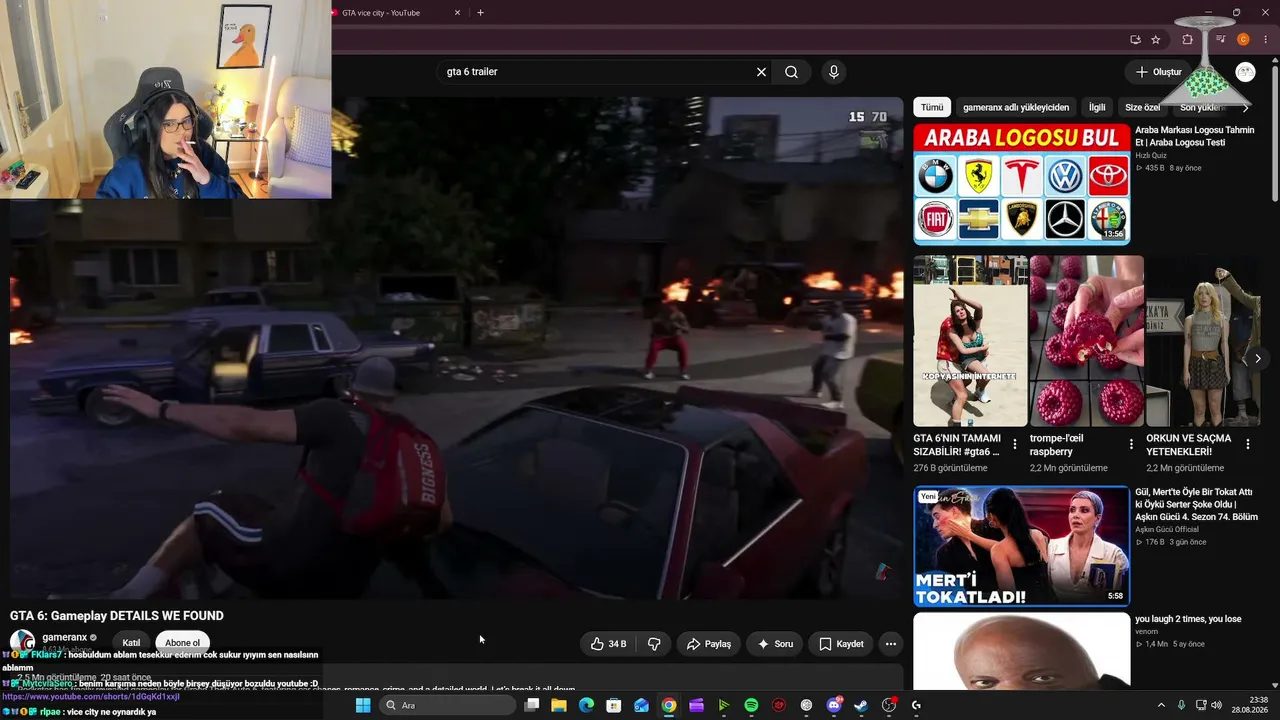Open gameranx channel name link
The height and width of the screenshot is (720, 1280).
tap(64, 637)
